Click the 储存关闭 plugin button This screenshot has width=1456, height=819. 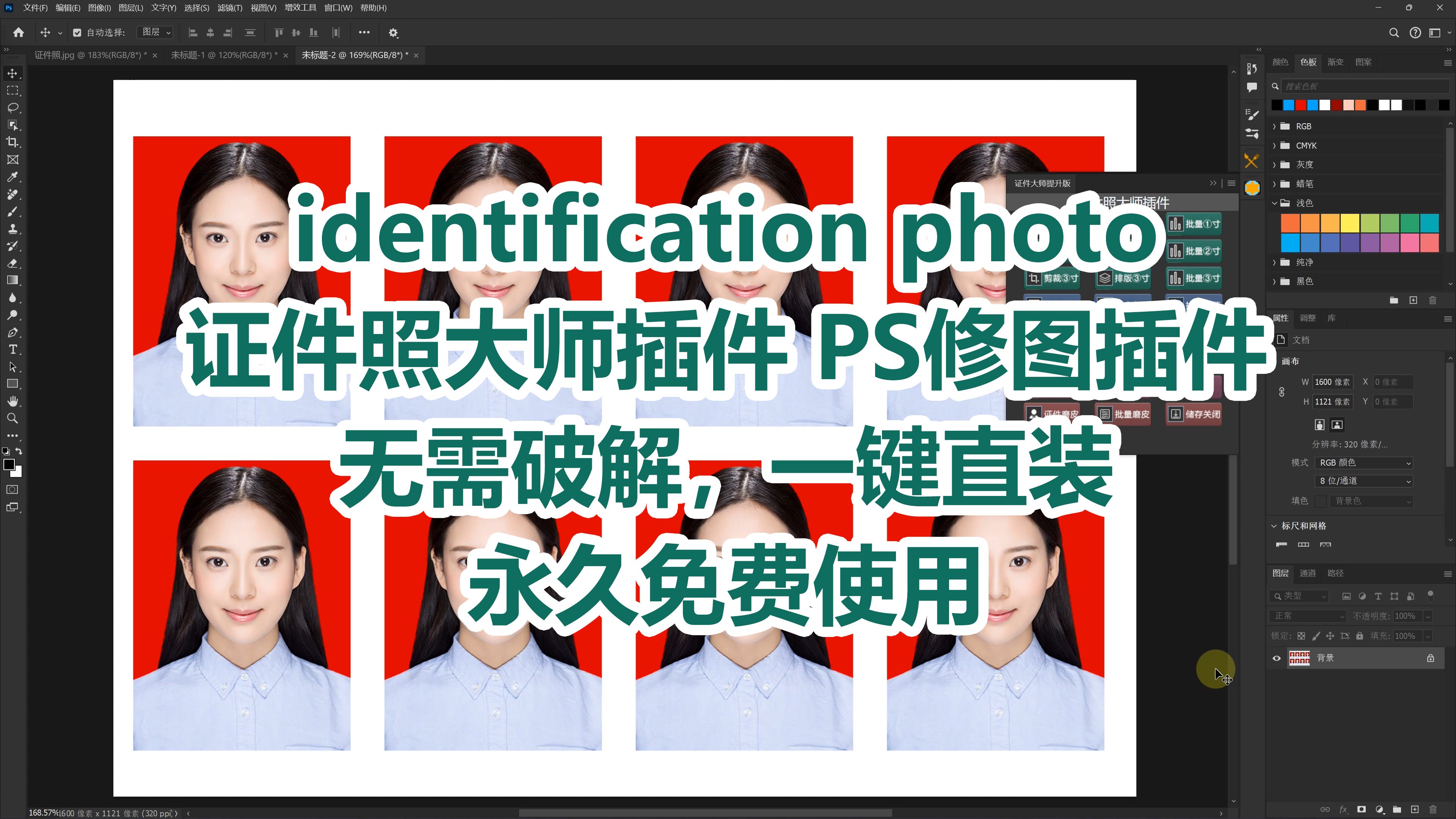click(1194, 414)
